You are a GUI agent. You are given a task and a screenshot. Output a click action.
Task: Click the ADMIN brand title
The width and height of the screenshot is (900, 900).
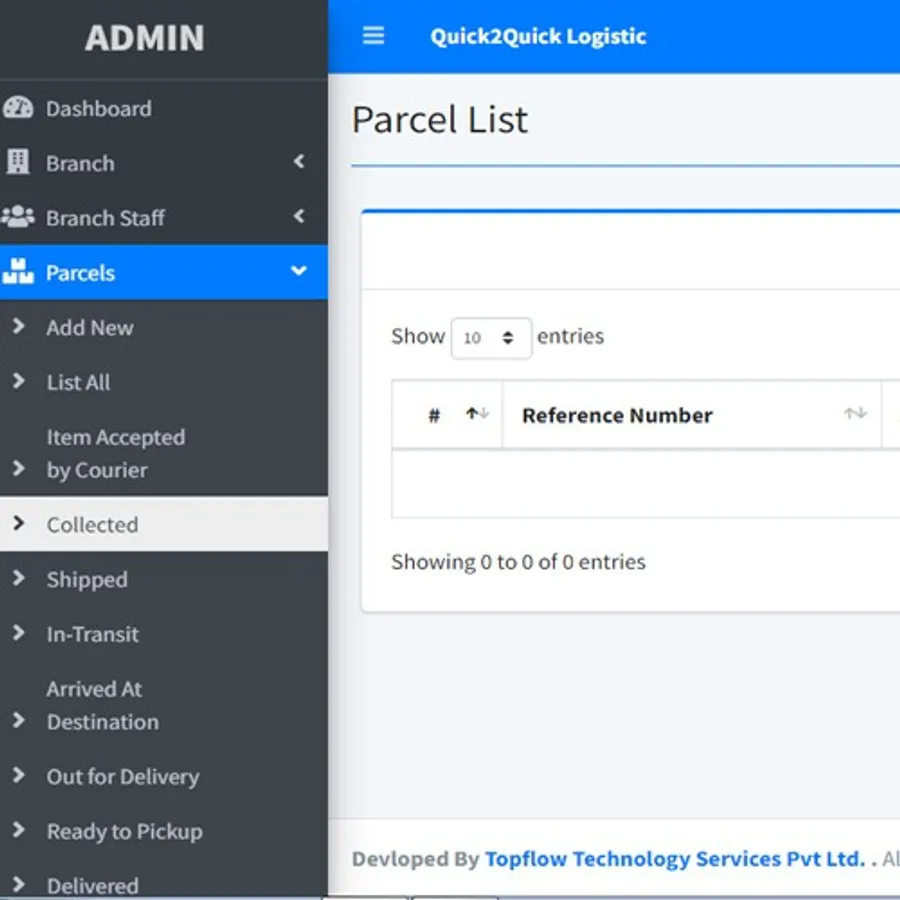click(x=145, y=38)
